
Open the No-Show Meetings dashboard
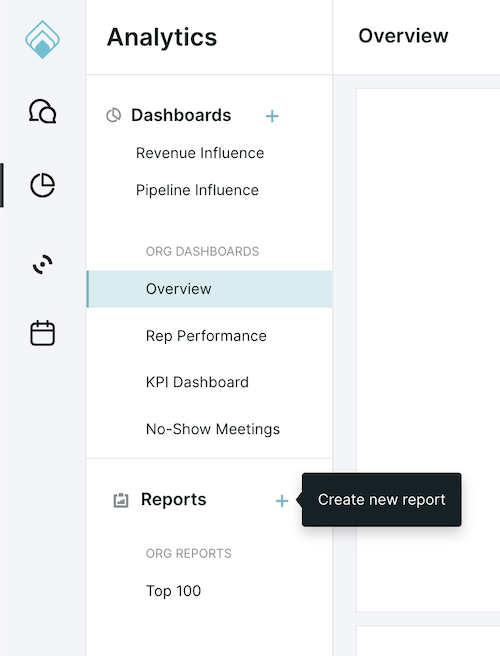coord(213,429)
